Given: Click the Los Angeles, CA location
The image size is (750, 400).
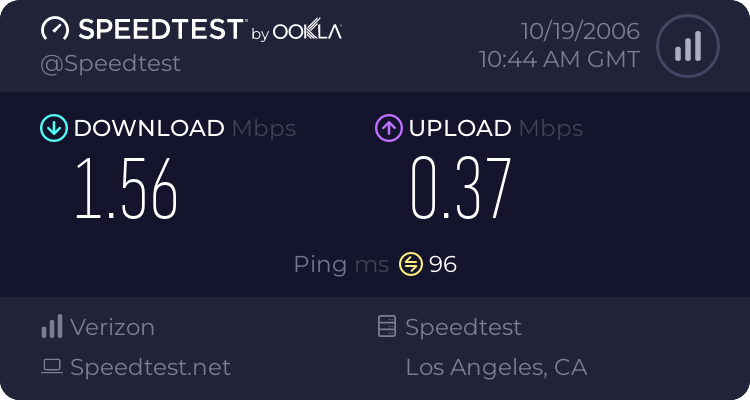Looking at the screenshot, I should click(x=496, y=367).
